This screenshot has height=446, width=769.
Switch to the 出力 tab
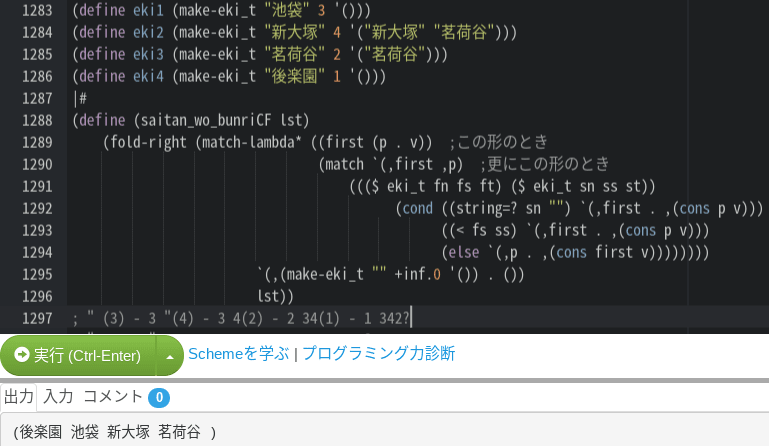pos(18,396)
